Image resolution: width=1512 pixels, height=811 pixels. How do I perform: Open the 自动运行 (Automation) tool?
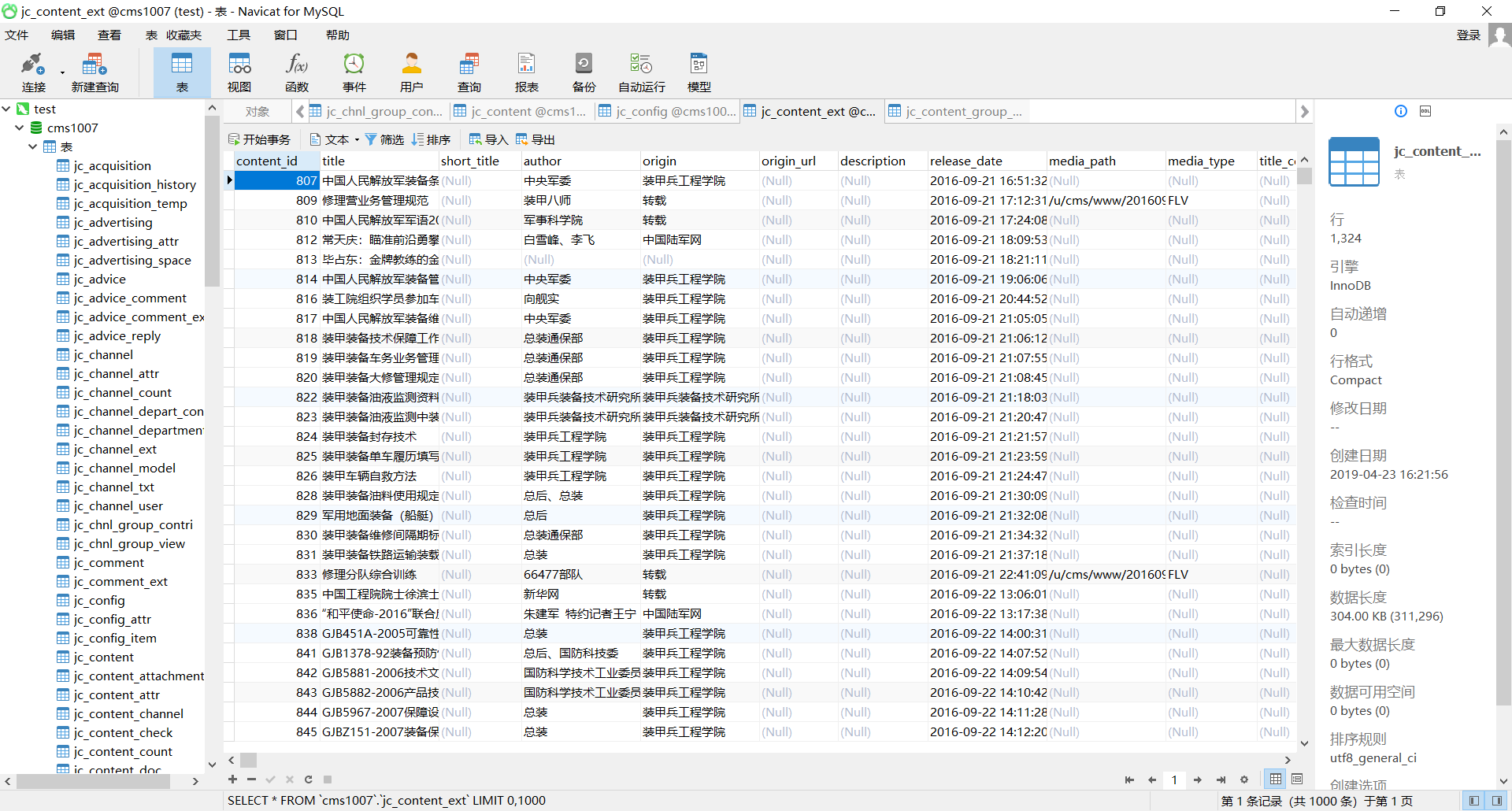tap(641, 73)
